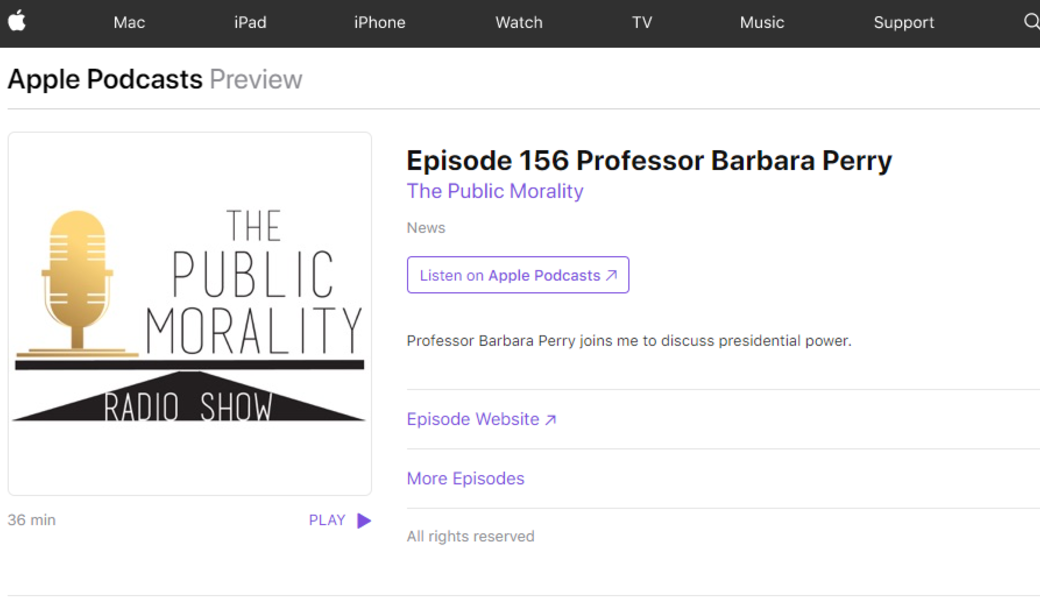Click the arrow icon next to Episode Website
The width and height of the screenshot is (1040, 602).
pyautogui.click(x=551, y=419)
